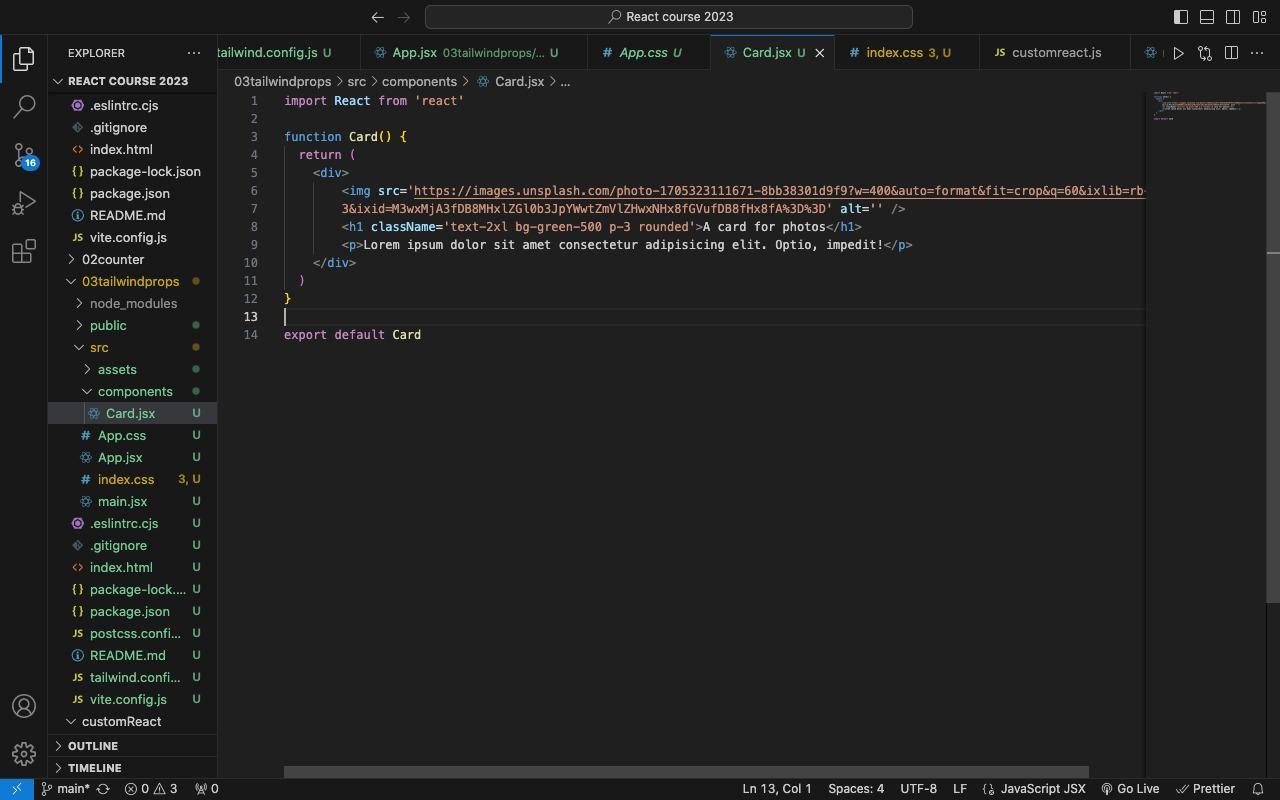Open Run and Debug view
Viewport: 1280px width, 800px height.
tap(24, 203)
